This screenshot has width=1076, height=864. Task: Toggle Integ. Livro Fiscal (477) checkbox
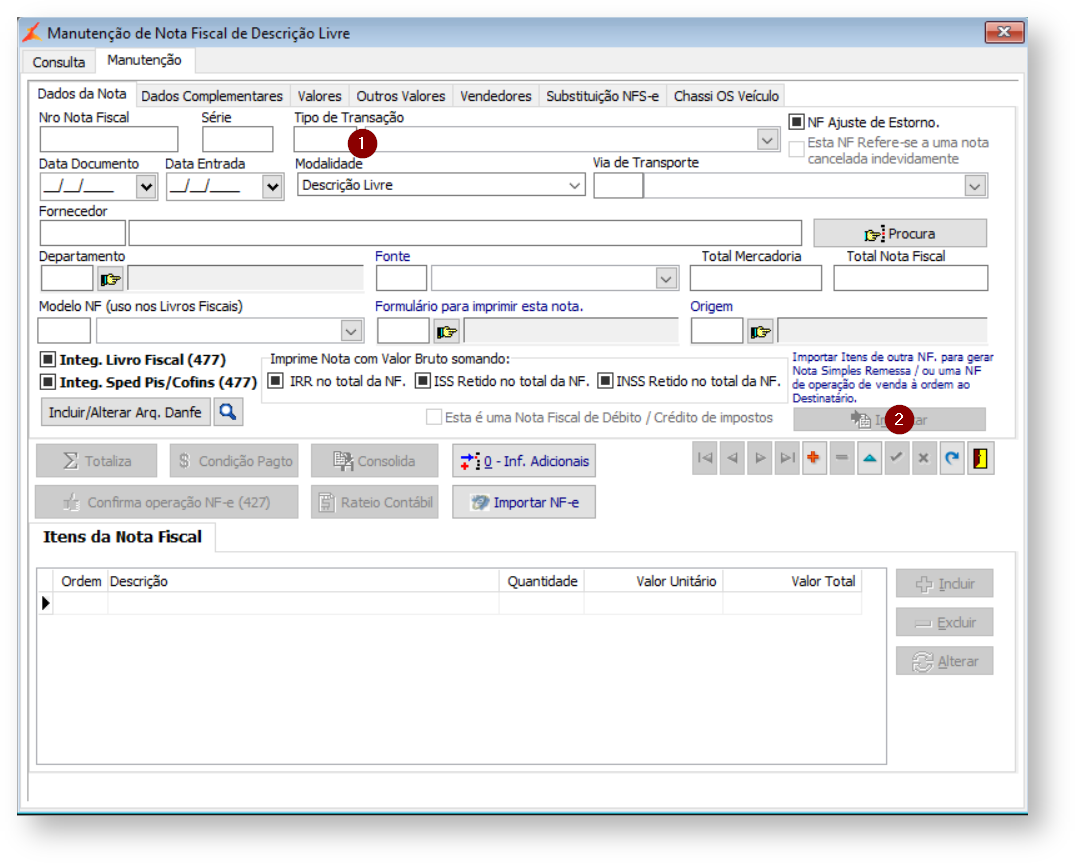(x=47, y=360)
